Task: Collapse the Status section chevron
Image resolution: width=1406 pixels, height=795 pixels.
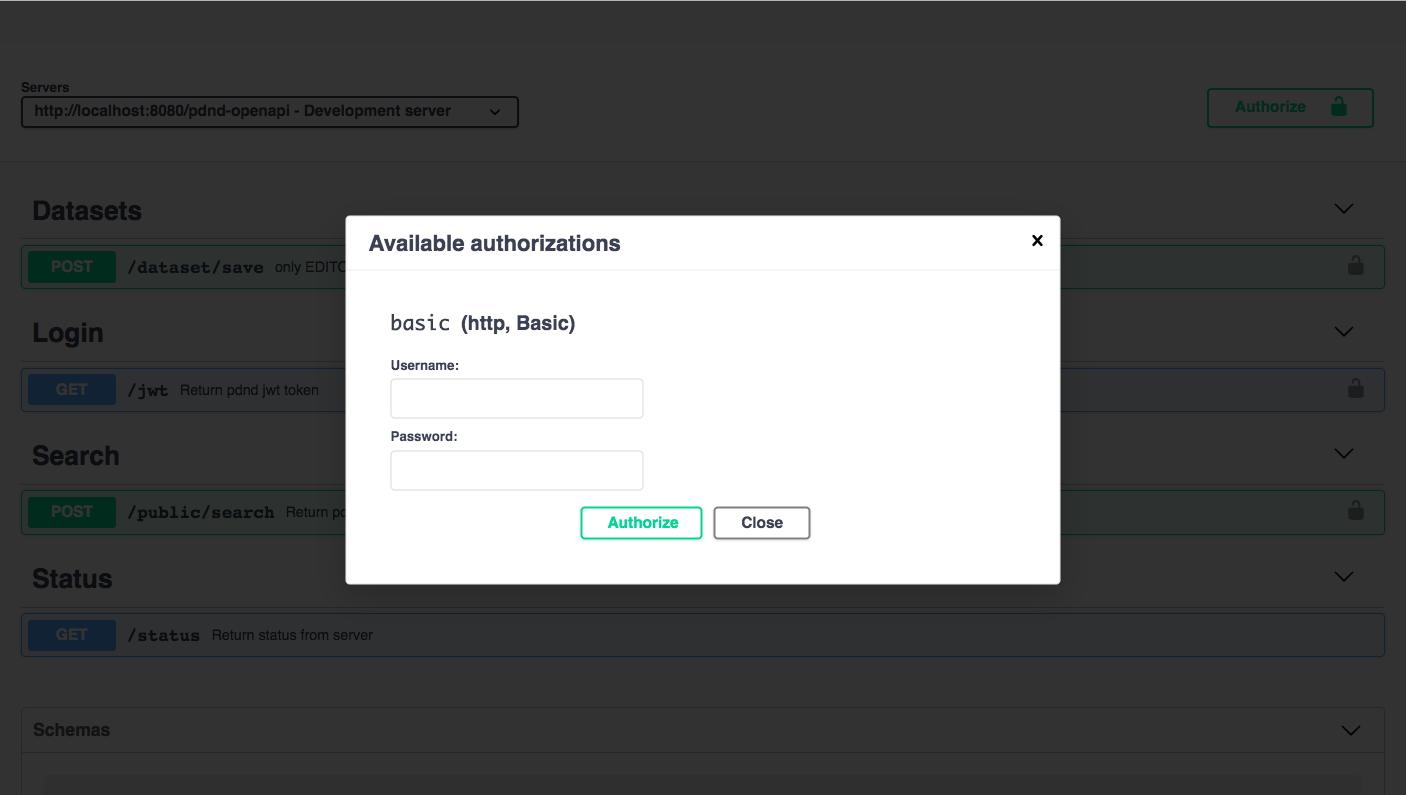Action: [1344, 577]
